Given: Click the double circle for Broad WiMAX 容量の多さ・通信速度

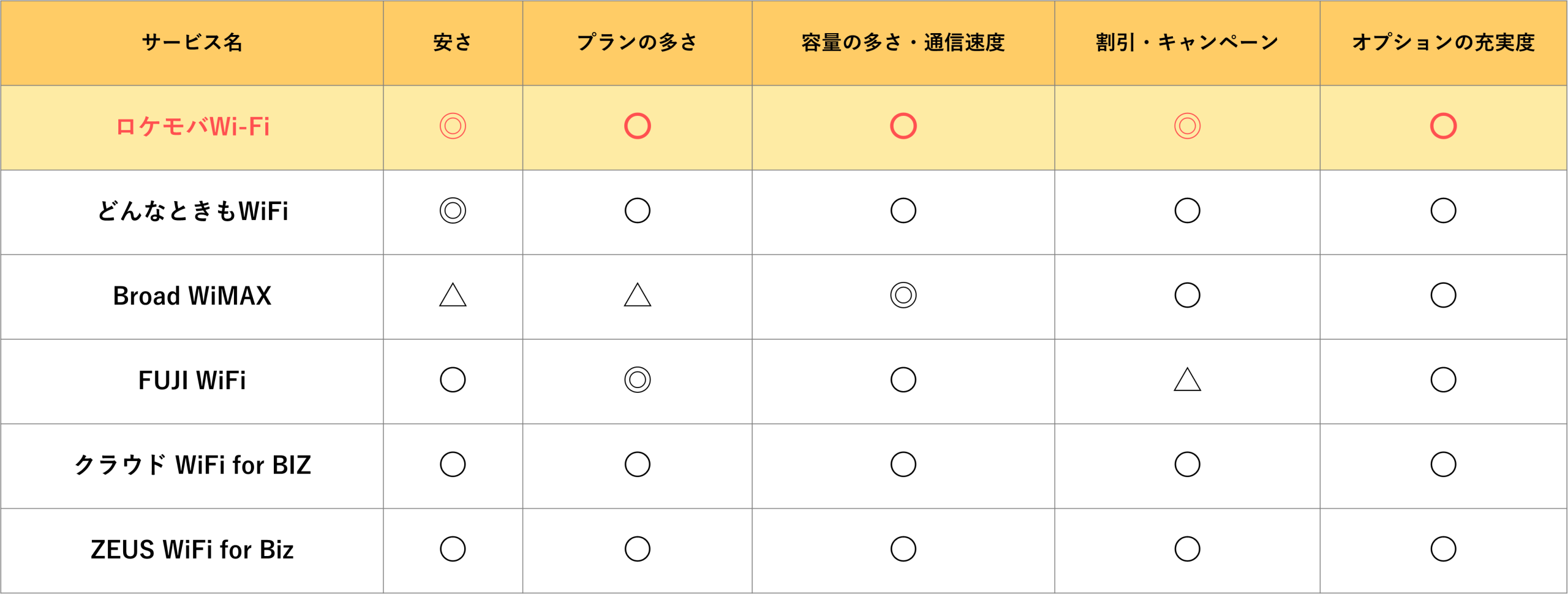Looking at the screenshot, I should click(x=903, y=295).
